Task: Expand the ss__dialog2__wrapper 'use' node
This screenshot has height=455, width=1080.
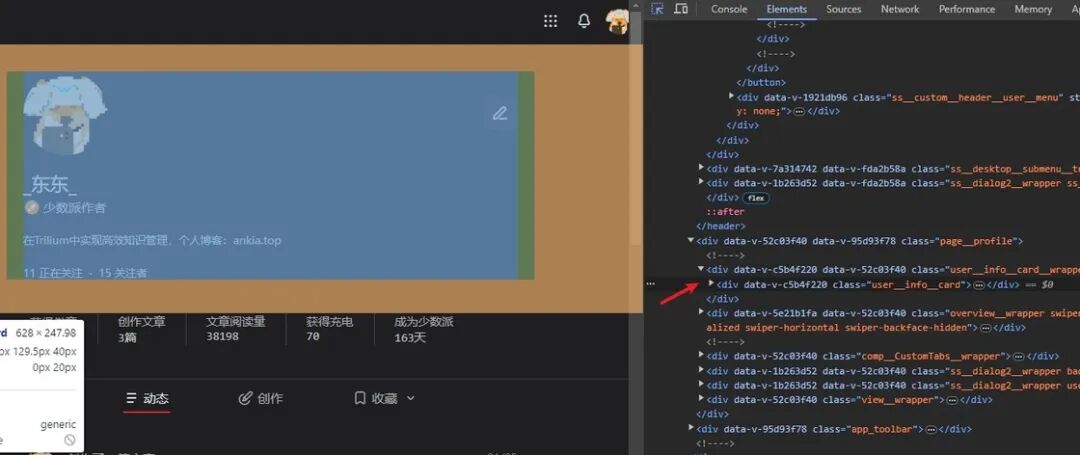Action: point(701,384)
